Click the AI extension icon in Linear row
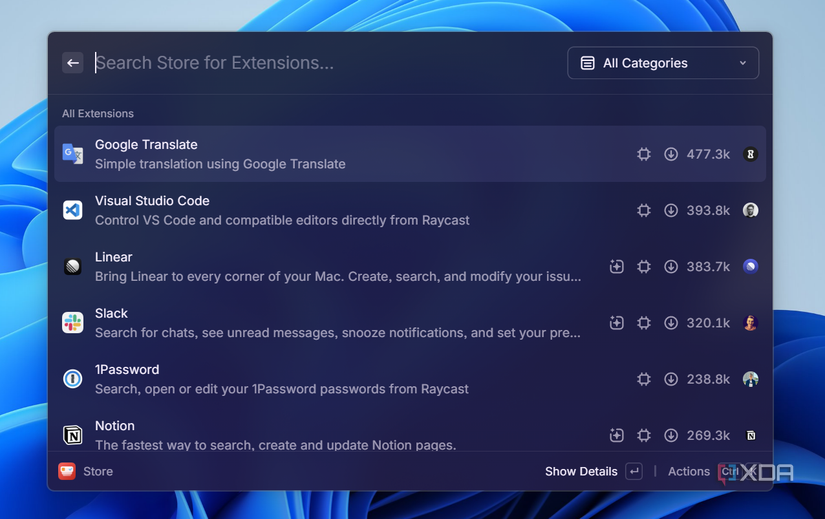The height and width of the screenshot is (519, 825). (x=617, y=267)
